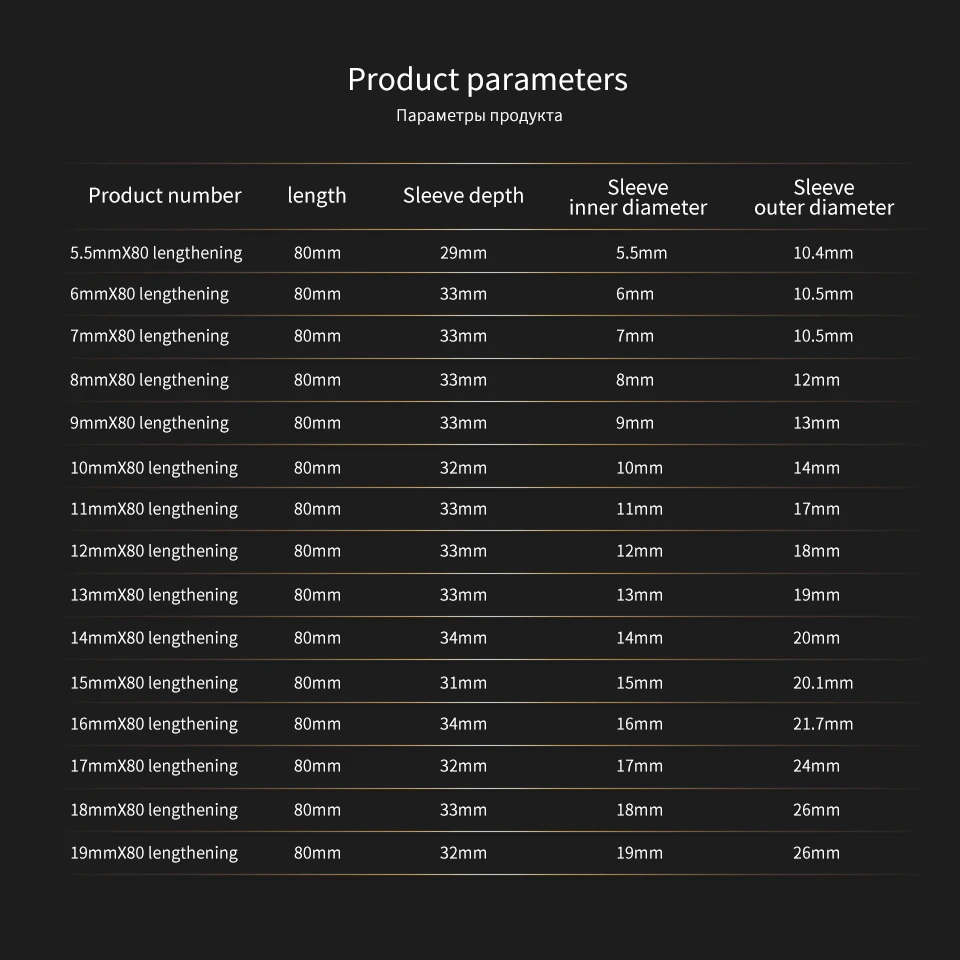
Task: Click the 29mm sleeve depth value
Action: 463,252
